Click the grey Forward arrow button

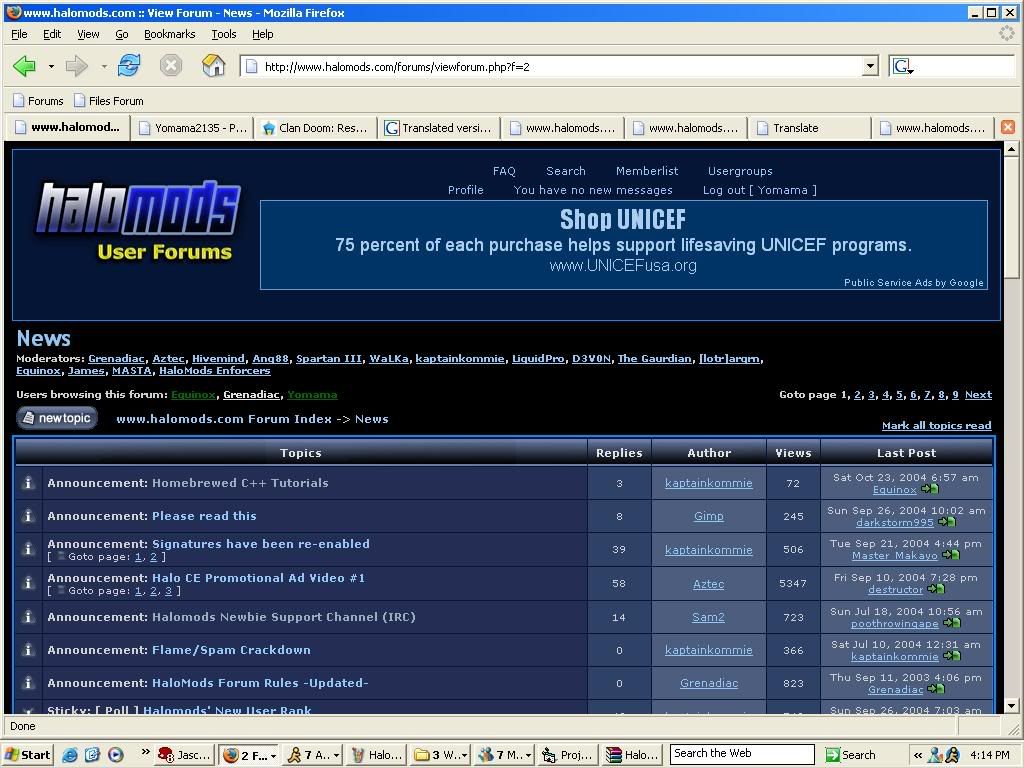click(x=76, y=66)
